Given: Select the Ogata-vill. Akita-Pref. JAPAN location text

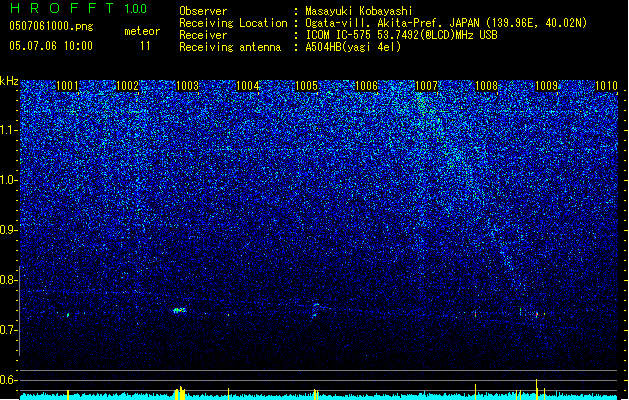Looking at the screenshot, I should click(446, 23).
